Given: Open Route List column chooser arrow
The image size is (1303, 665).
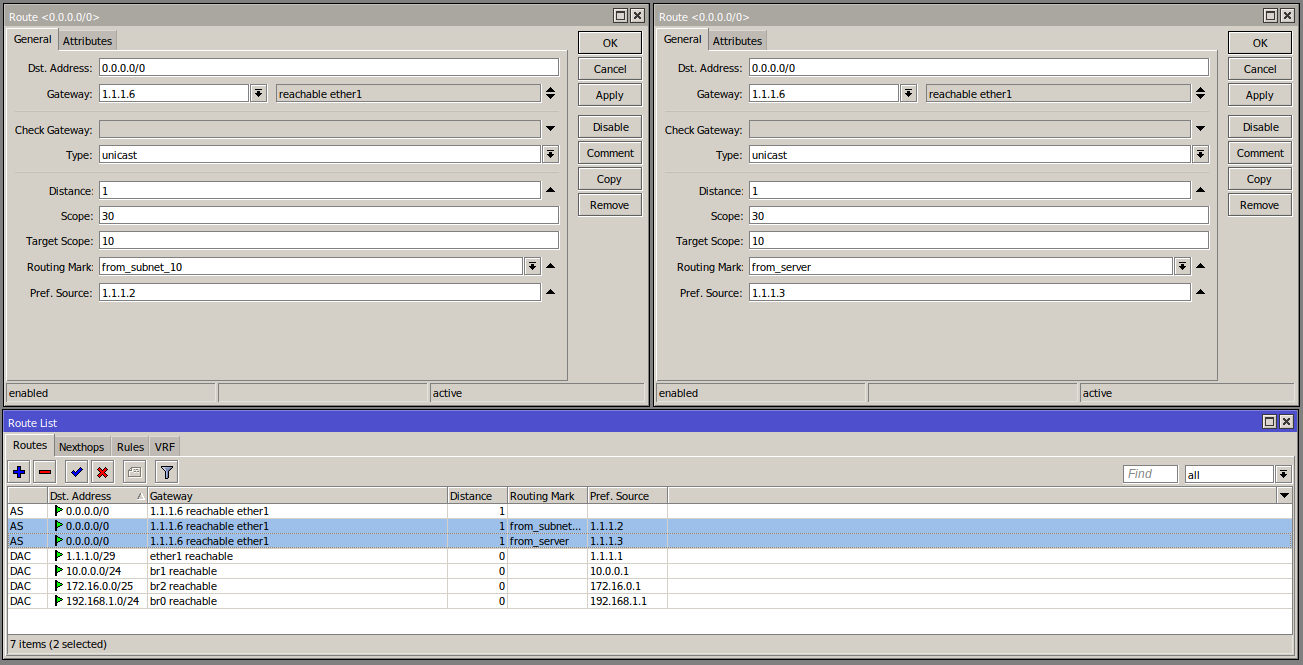Looking at the screenshot, I should click(x=1284, y=496).
